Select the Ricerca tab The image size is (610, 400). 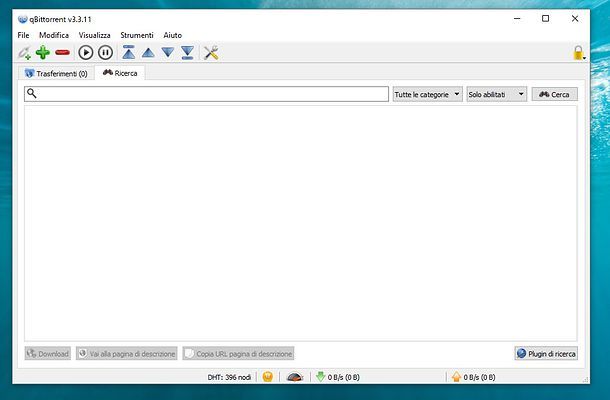(x=120, y=73)
